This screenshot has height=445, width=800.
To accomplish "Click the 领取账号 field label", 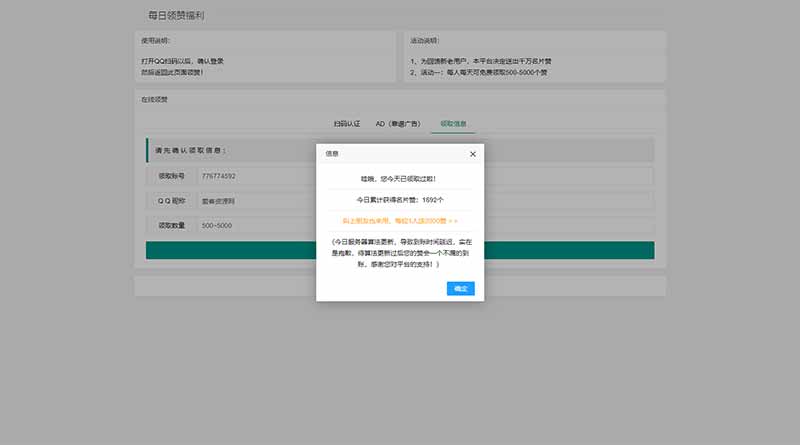I will point(171,176).
